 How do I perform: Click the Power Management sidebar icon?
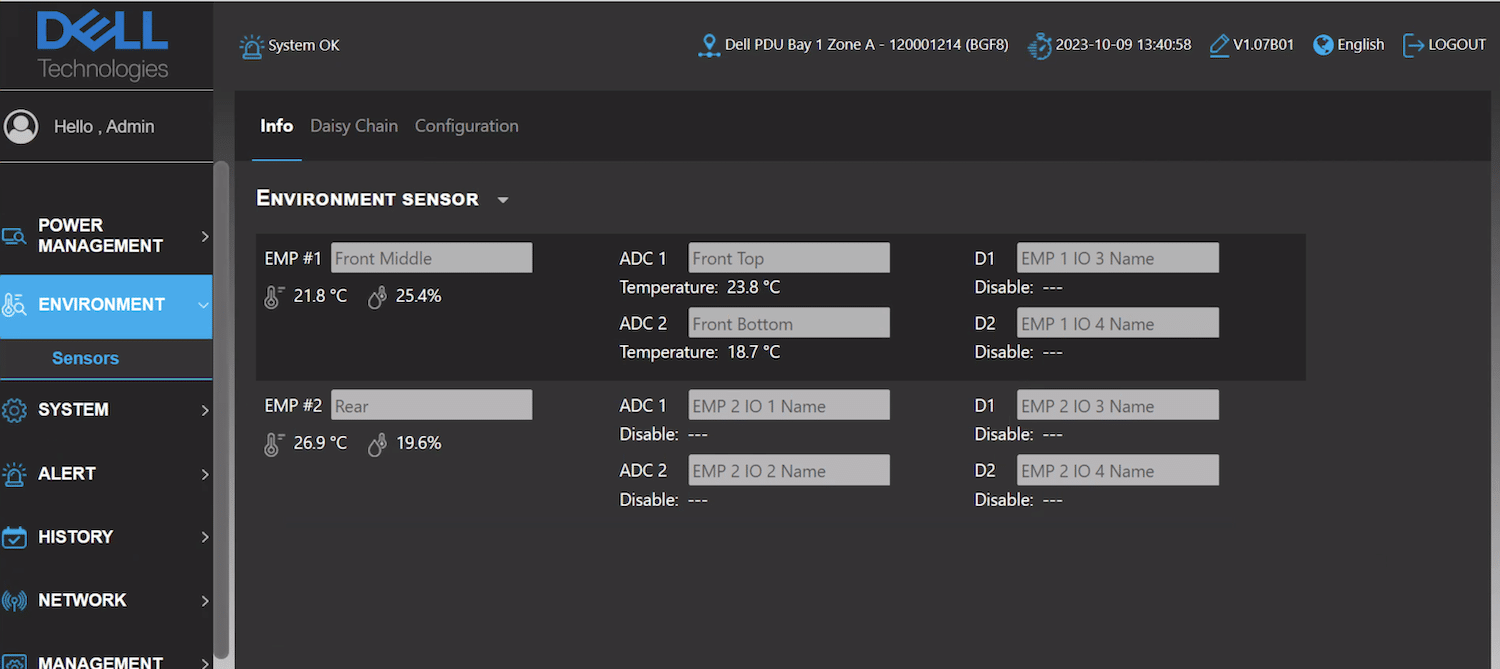click(14, 236)
